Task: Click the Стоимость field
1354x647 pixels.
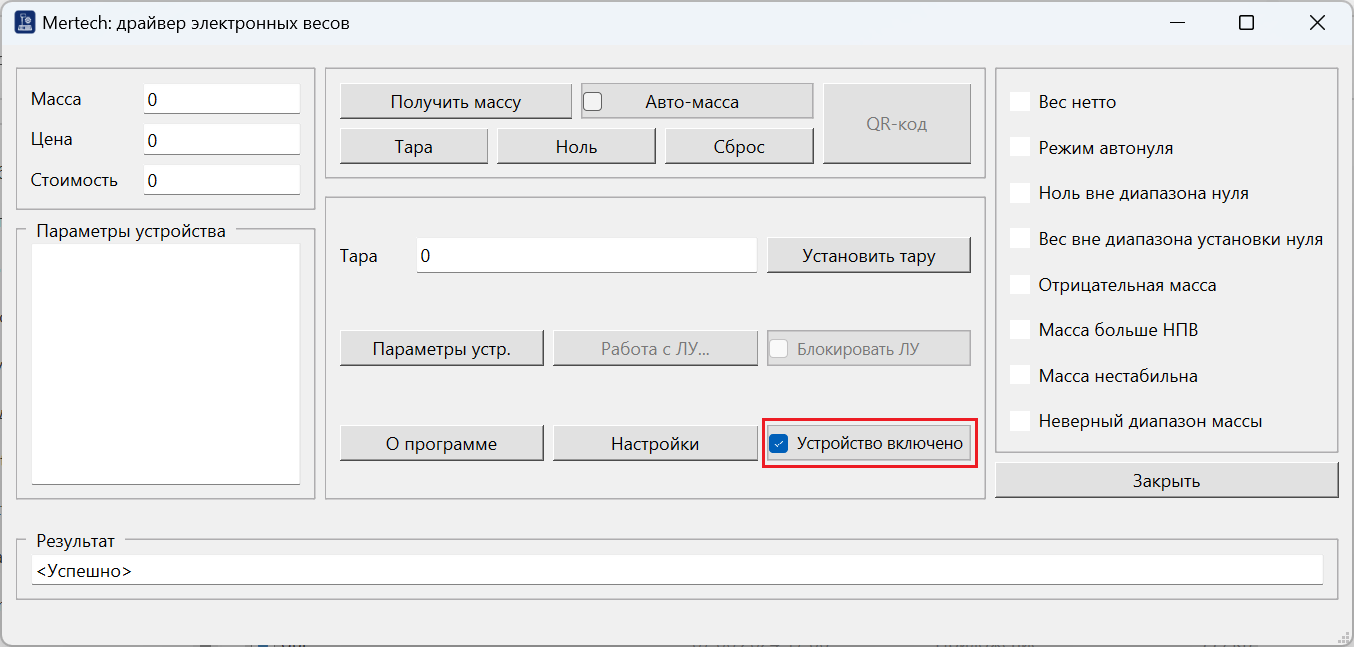Action: (x=221, y=180)
